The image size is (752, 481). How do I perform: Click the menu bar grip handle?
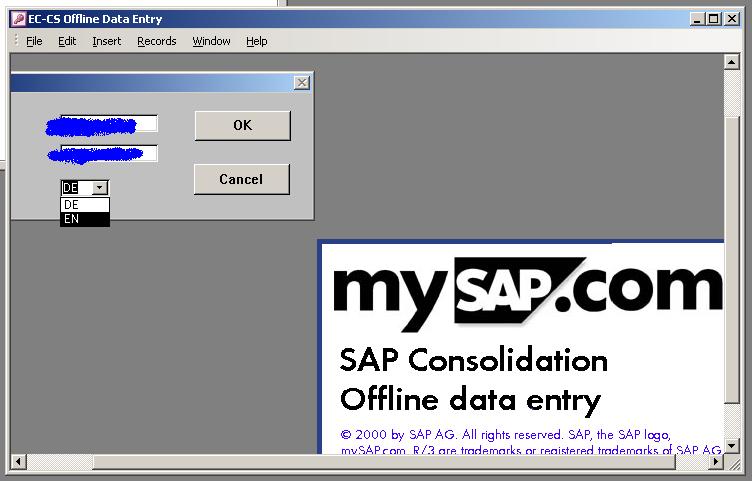(x=16, y=41)
